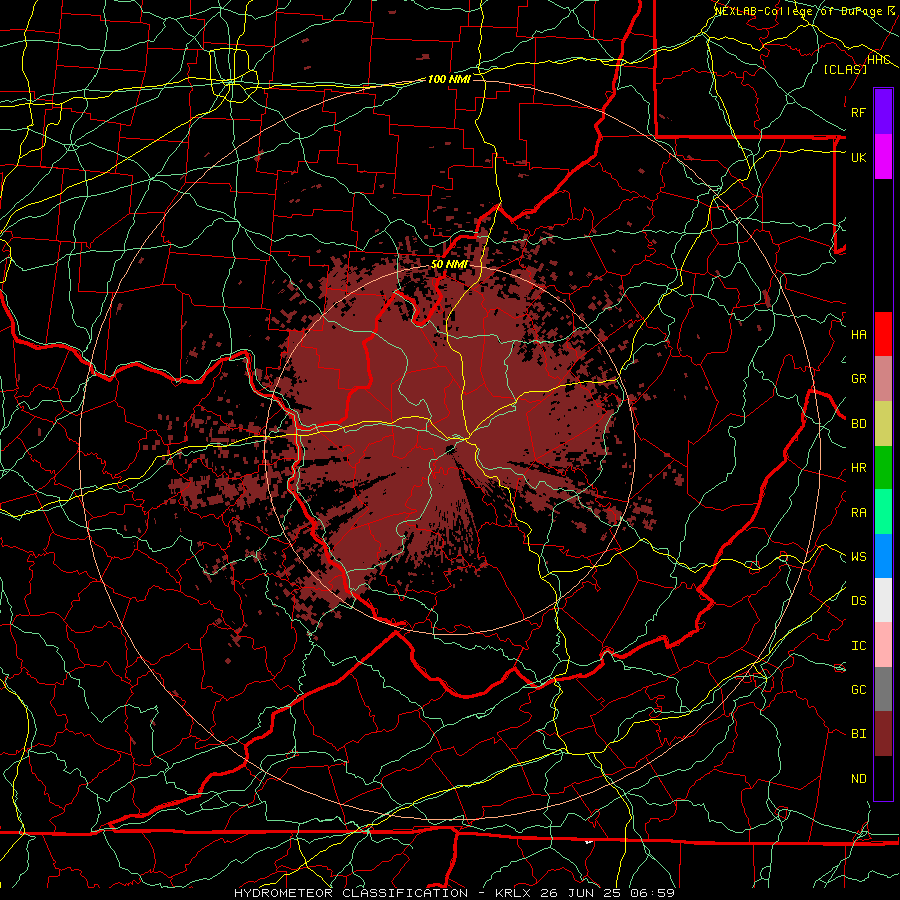The width and height of the screenshot is (900, 900).
Task: Click the [CLAS] label above the legend
Action: [845, 69]
